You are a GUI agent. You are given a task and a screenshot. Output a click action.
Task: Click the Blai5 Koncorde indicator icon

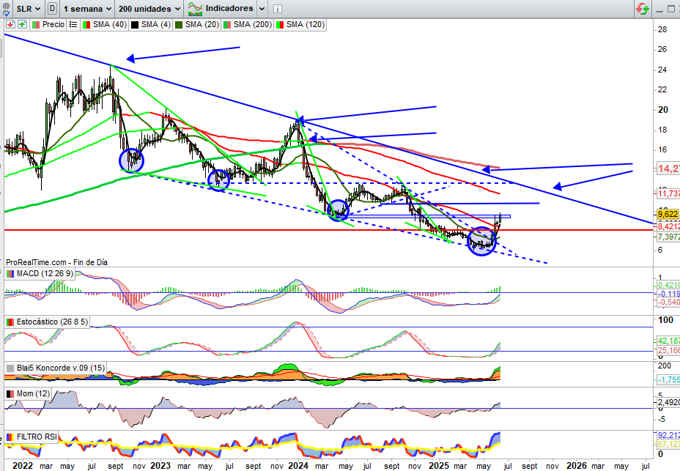(10, 368)
